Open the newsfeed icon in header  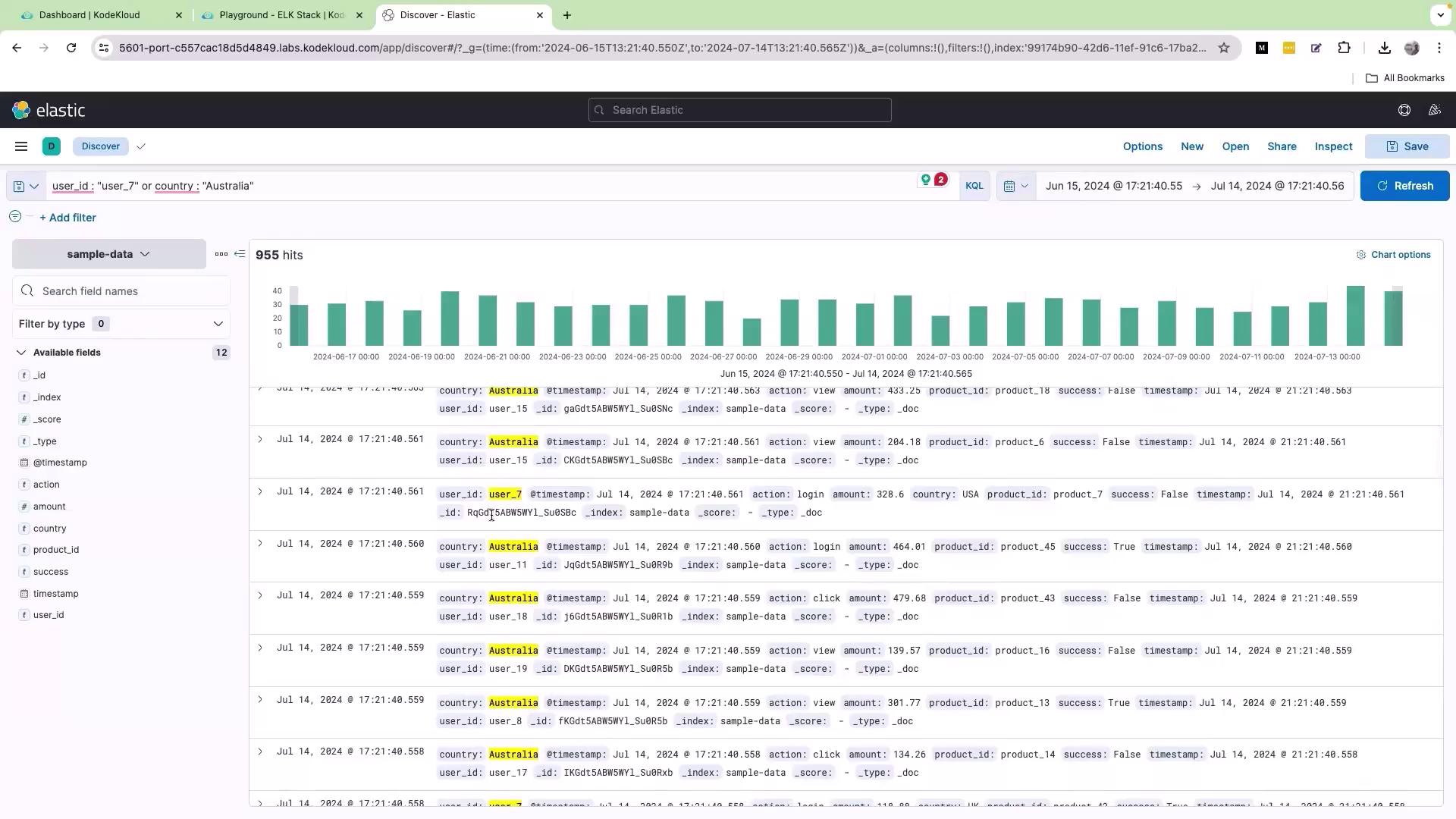coord(1434,111)
